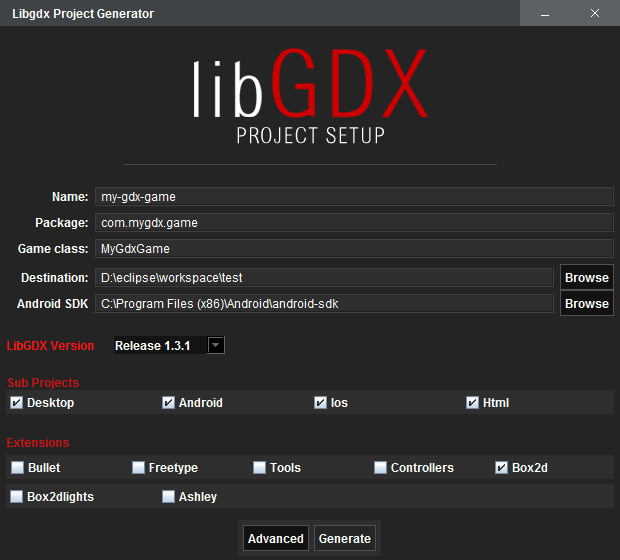Click the Destination: label

click(x=55, y=278)
